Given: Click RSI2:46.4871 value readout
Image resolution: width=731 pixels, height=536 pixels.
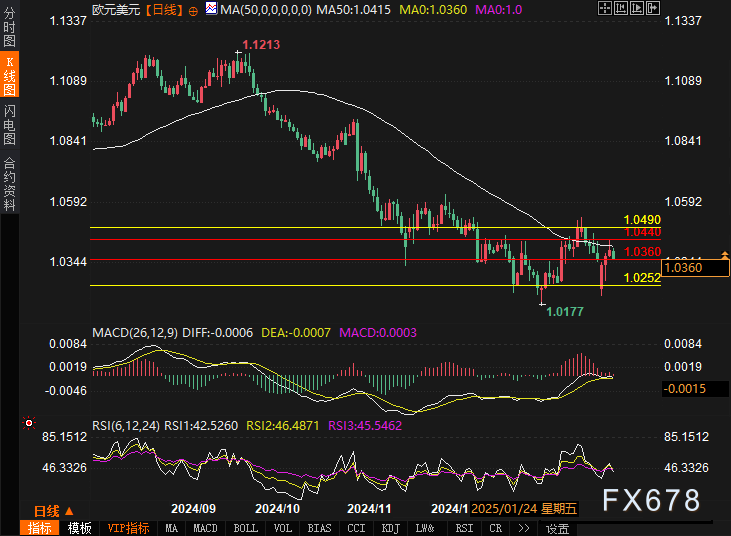Looking at the screenshot, I should click(283, 426).
